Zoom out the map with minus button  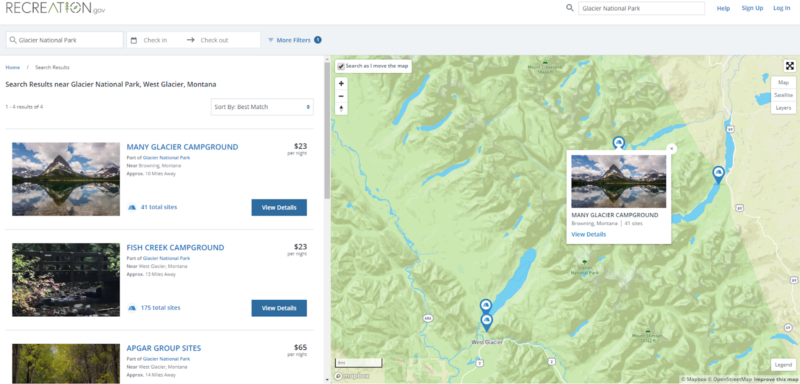pos(341,96)
